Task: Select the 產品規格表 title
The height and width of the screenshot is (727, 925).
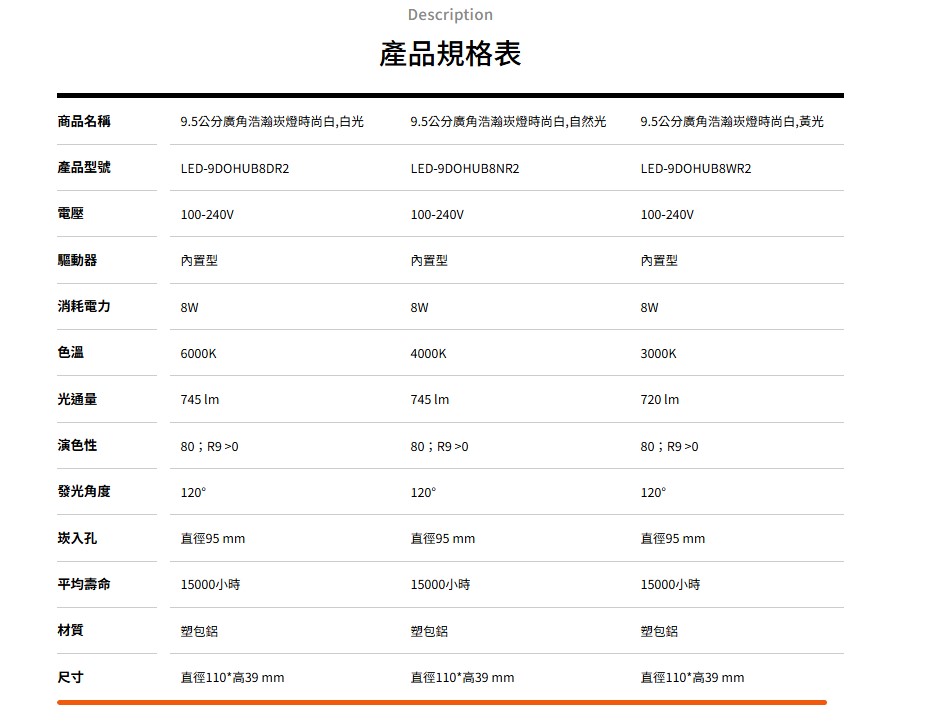Action: [450, 54]
